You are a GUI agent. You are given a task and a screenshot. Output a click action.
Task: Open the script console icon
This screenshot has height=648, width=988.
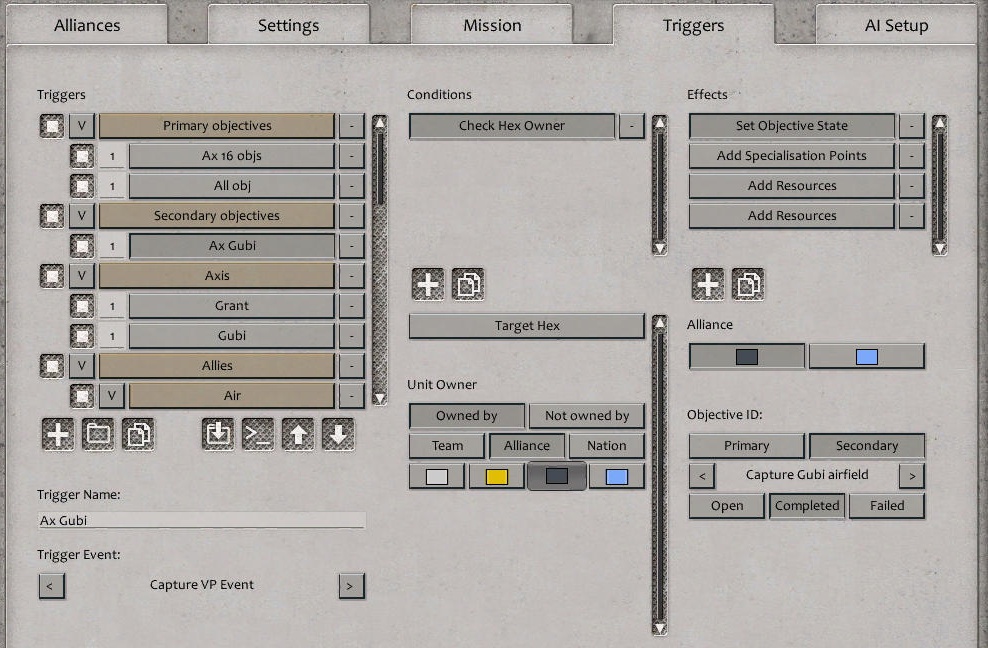(x=258, y=434)
